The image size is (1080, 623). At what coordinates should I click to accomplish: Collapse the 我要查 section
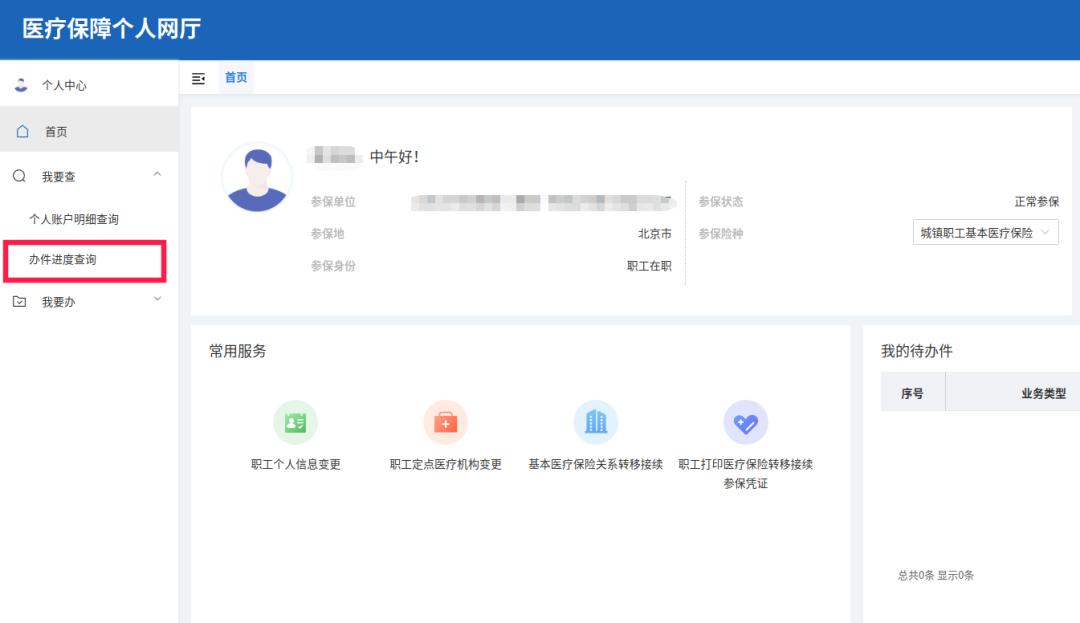(x=155, y=174)
